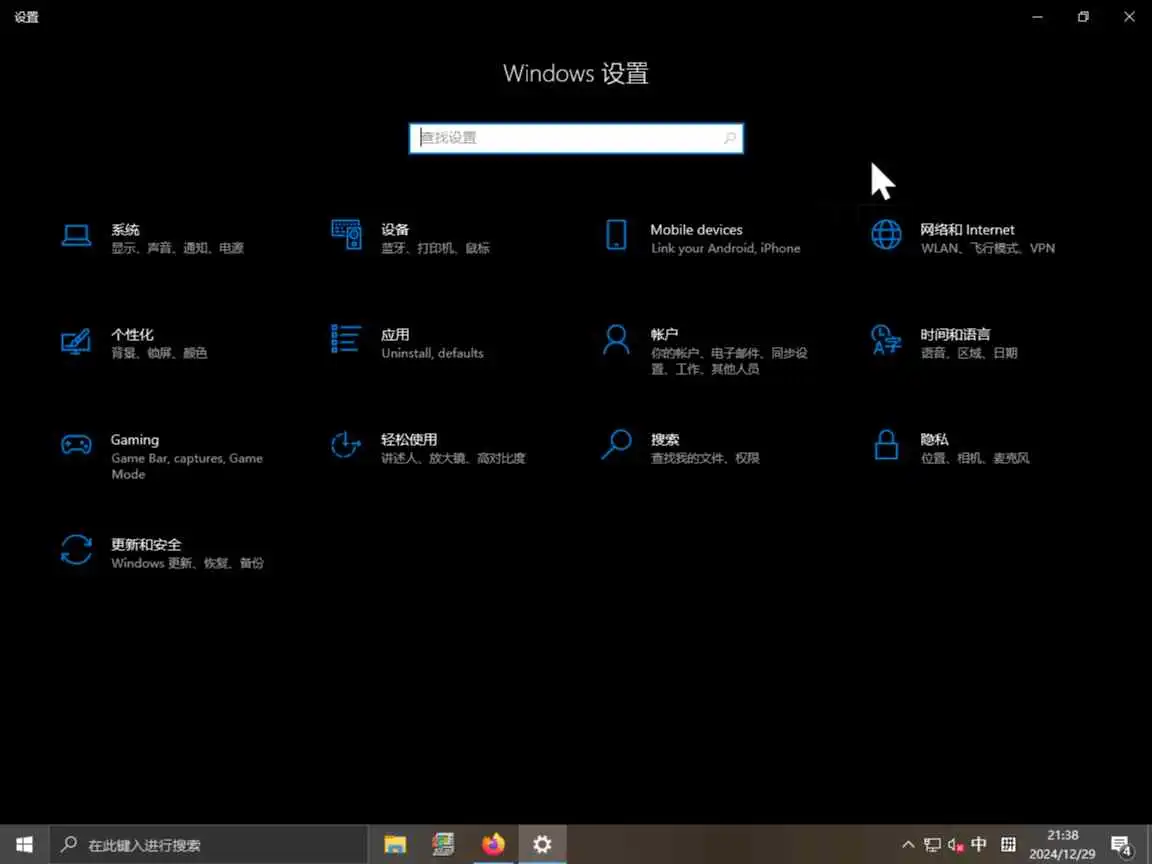Click the Windows 更新、恢复、备份 description
The height and width of the screenshot is (864, 1152).
coord(187,564)
